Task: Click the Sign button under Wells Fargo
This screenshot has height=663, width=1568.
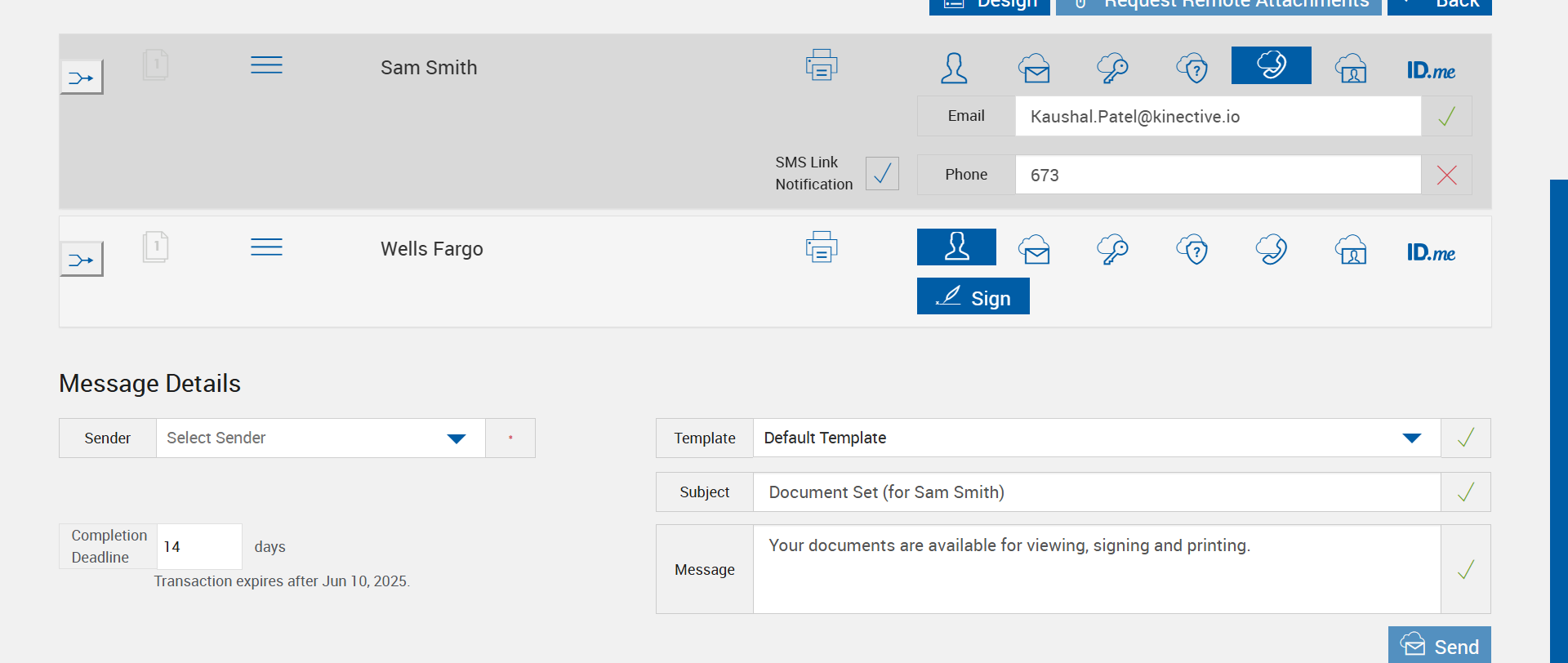Action: coord(973,296)
